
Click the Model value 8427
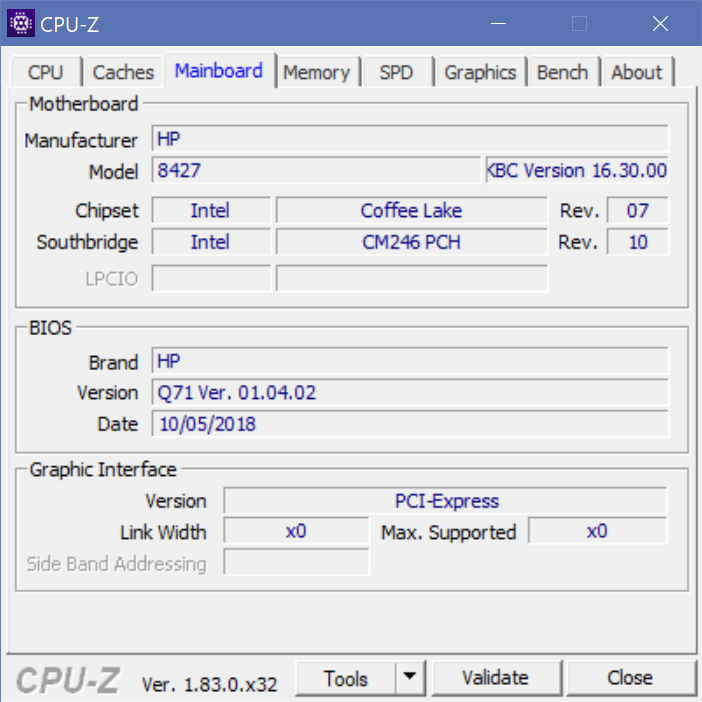[316, 170]
